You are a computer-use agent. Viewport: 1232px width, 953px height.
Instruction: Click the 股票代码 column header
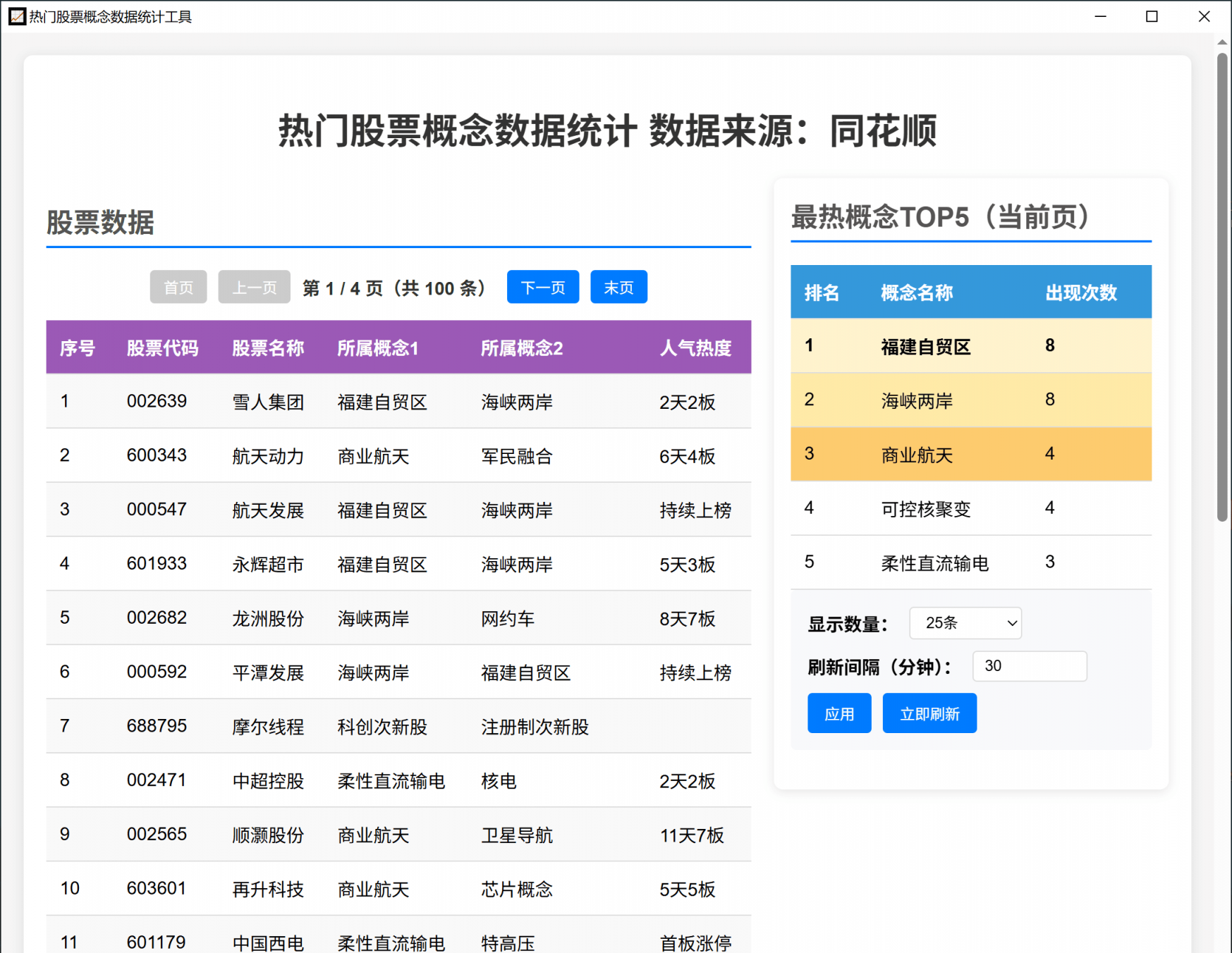pyautogui.click(x=162, y=348)
